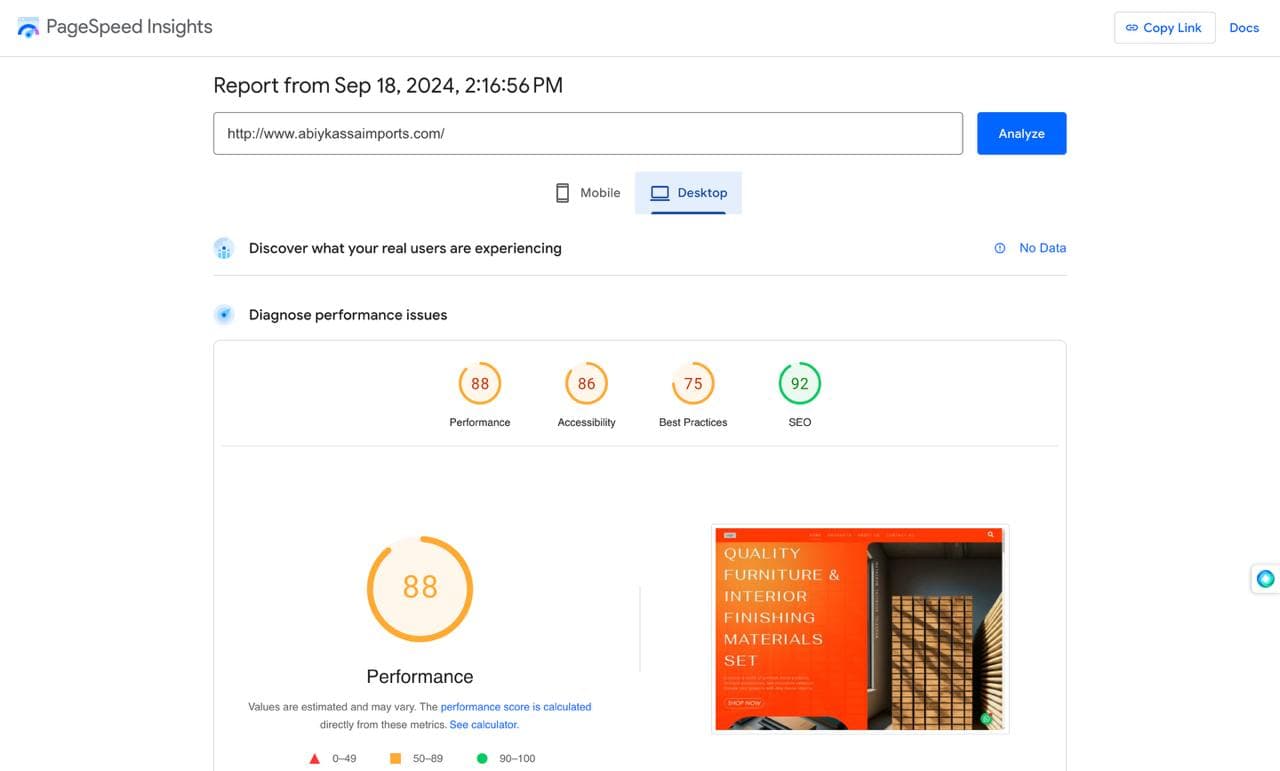1280x771 pixels.
Task: Open the Docs link
Action: pos(1244,28)
